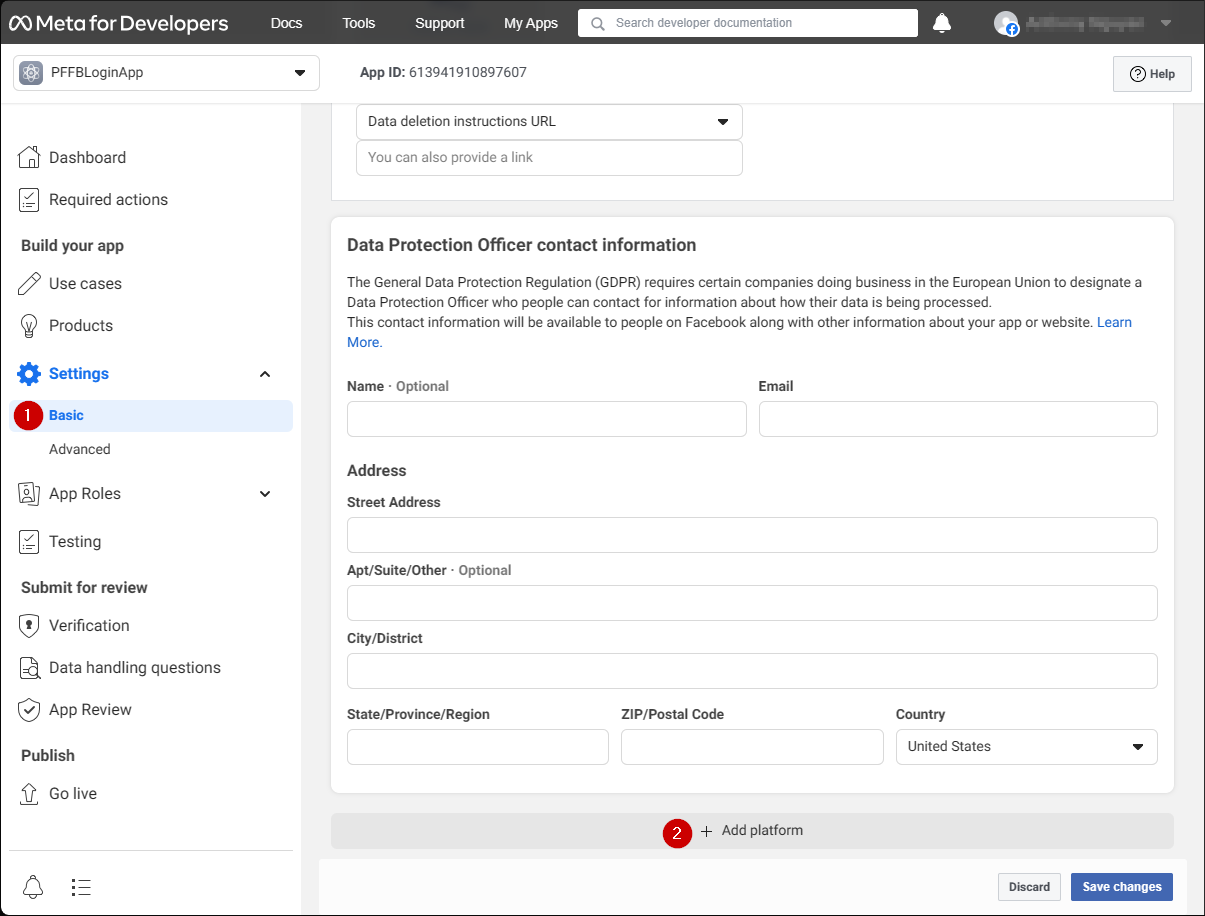Click the Settings gear icon
Screen dimensions: 1205x916
point(28,373)
